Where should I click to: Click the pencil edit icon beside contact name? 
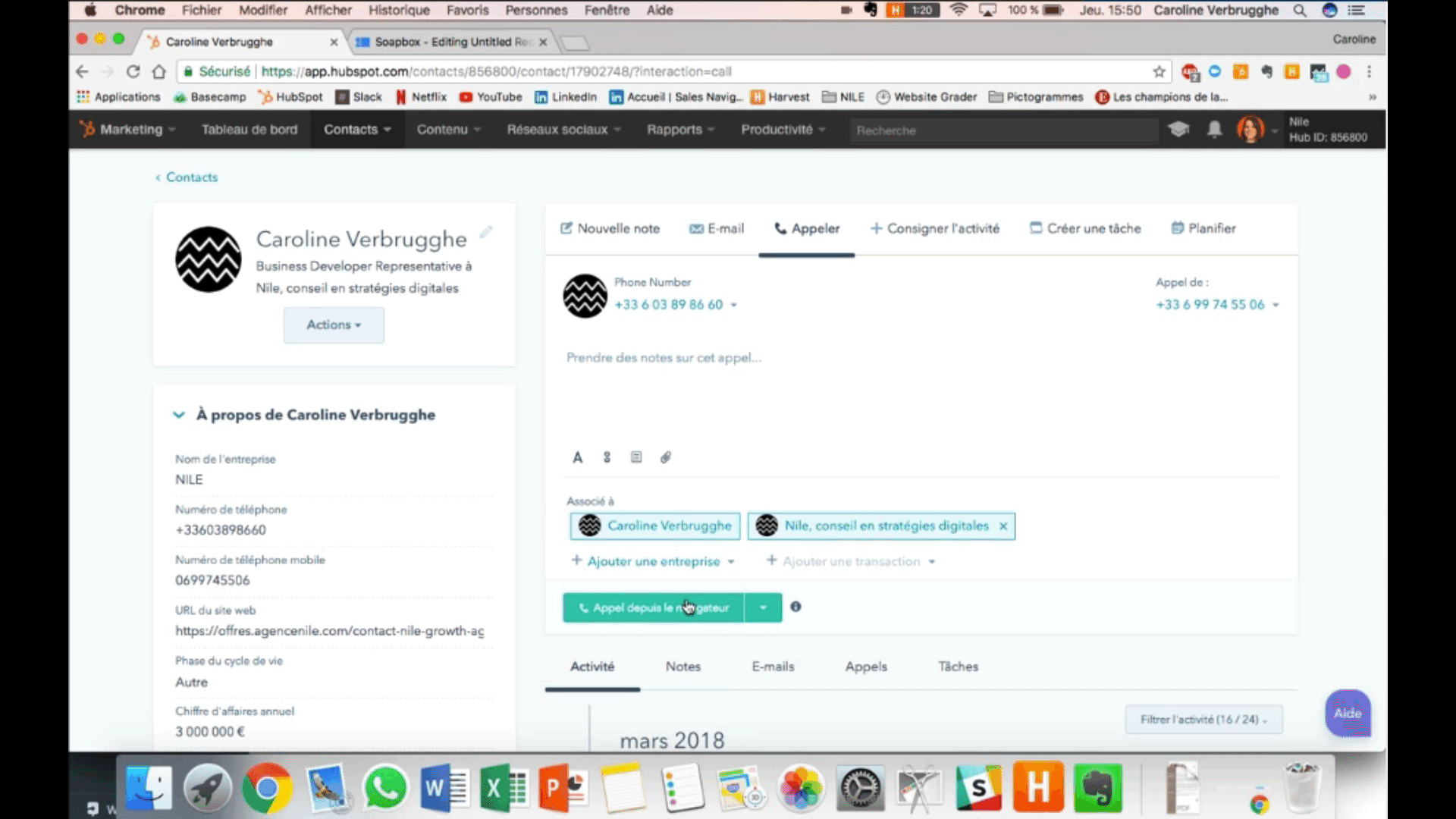coord(486,232)
